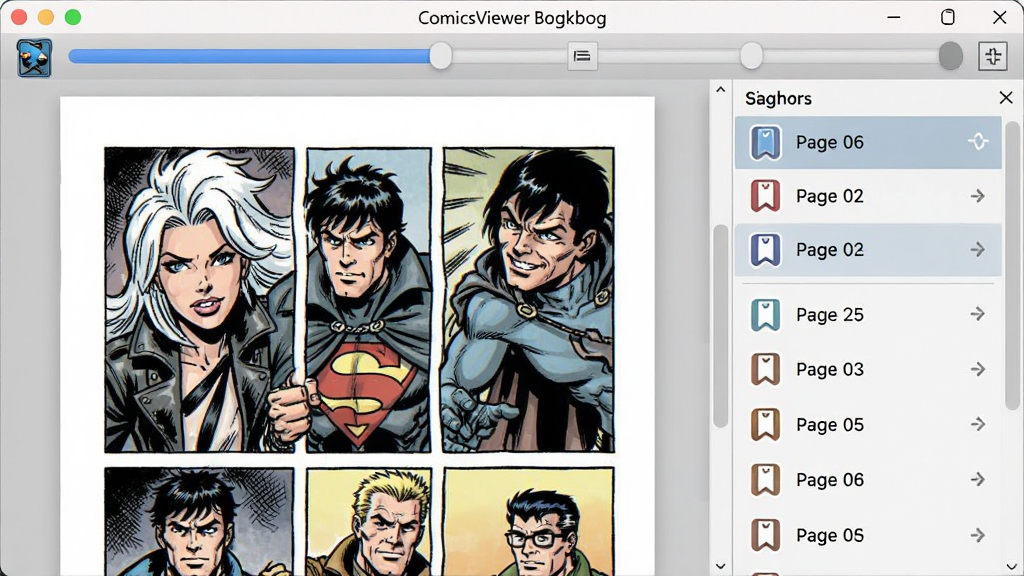This screenshot has width=1024, height=576.
Task: Click the fit-to-window icon at toolbar end
Action: (x=993, y=56)
